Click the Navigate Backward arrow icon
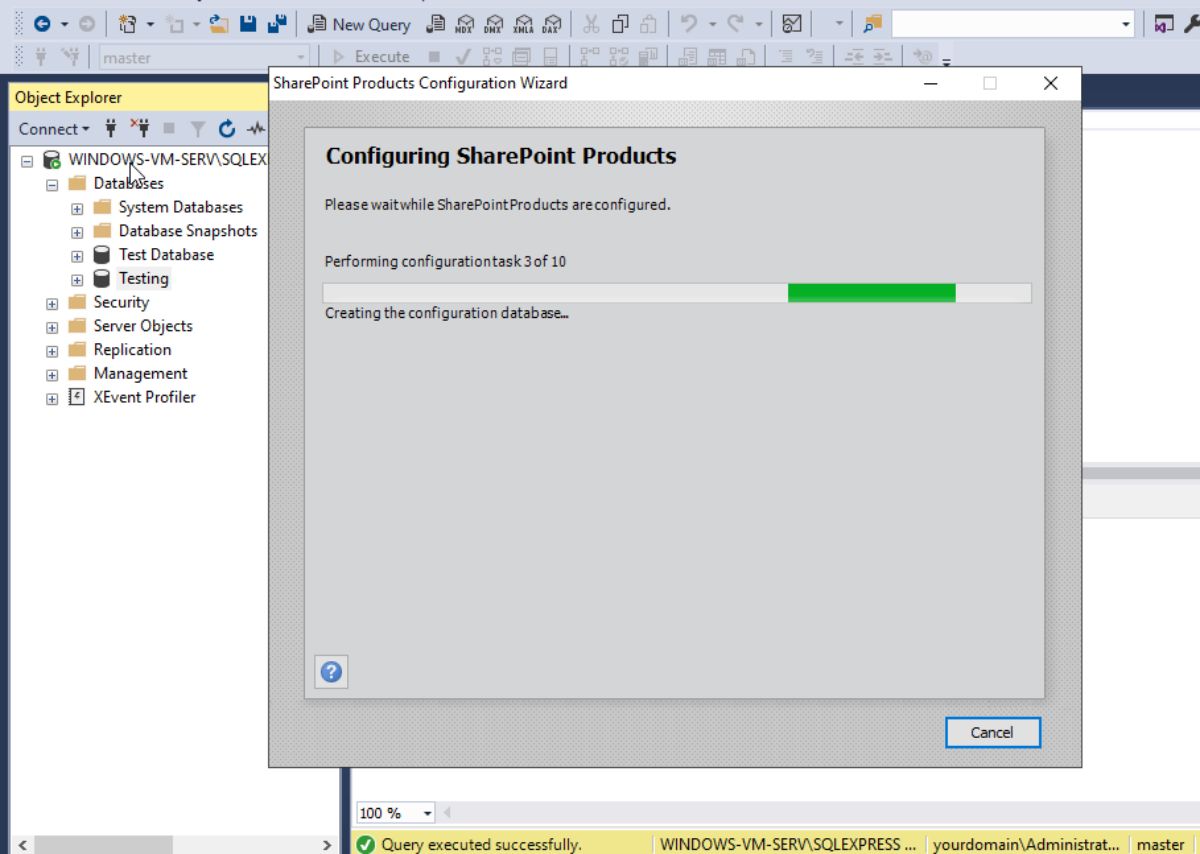This screenshot has width=1200, height=854. click(42, 24)
